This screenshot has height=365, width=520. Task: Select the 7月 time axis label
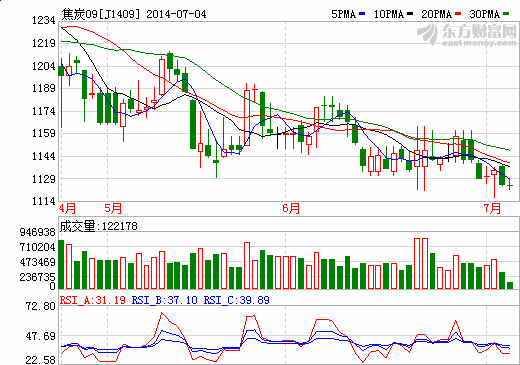(x=492, y=209)
